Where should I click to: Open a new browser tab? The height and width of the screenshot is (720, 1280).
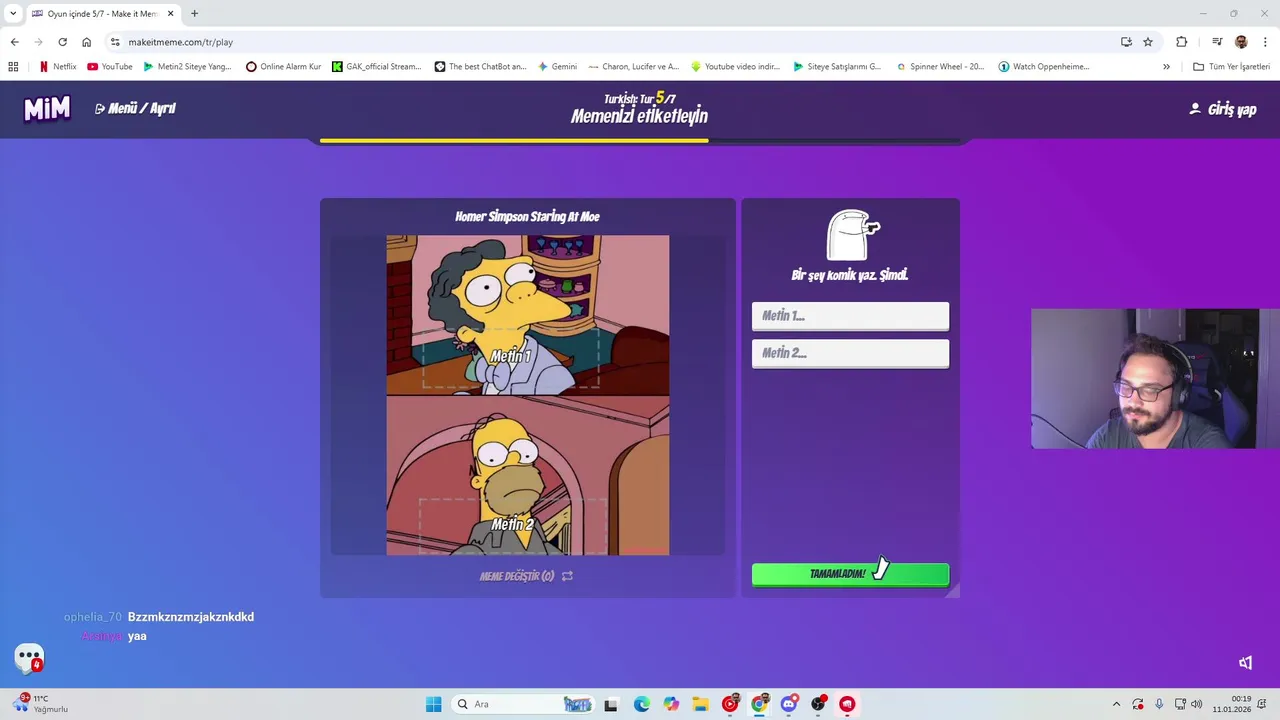point(194,14)
